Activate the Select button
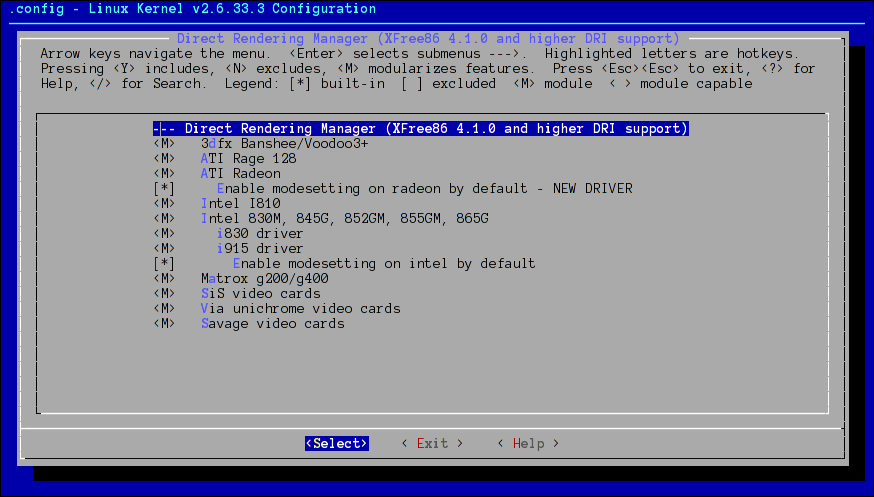This screenshot has height=497, width=874. 337,444
